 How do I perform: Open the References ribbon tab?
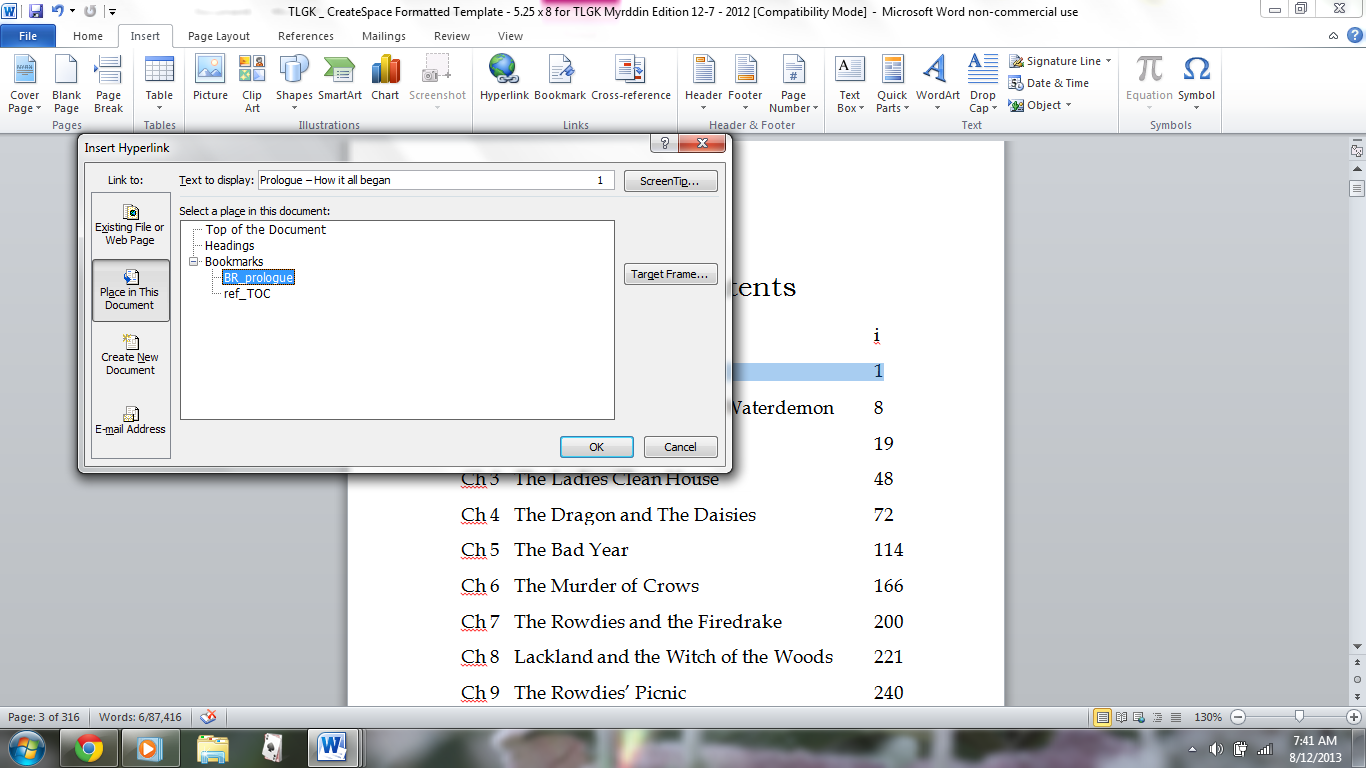[306, 36]
